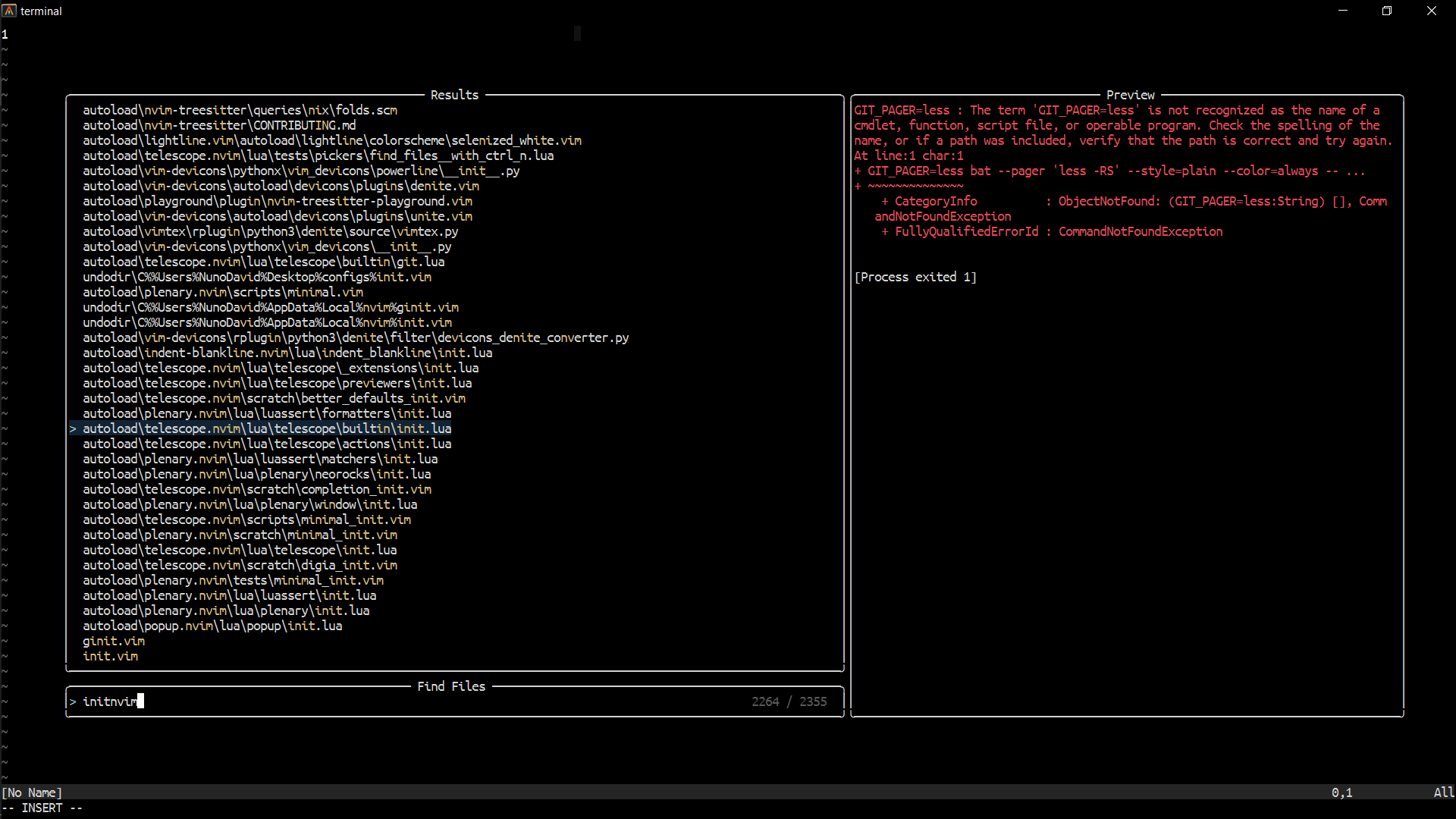This screenshot has width=1456, height=819.
Task: Select undodir Desktop configs init.vim entry
Action: (x=257, y=277)
